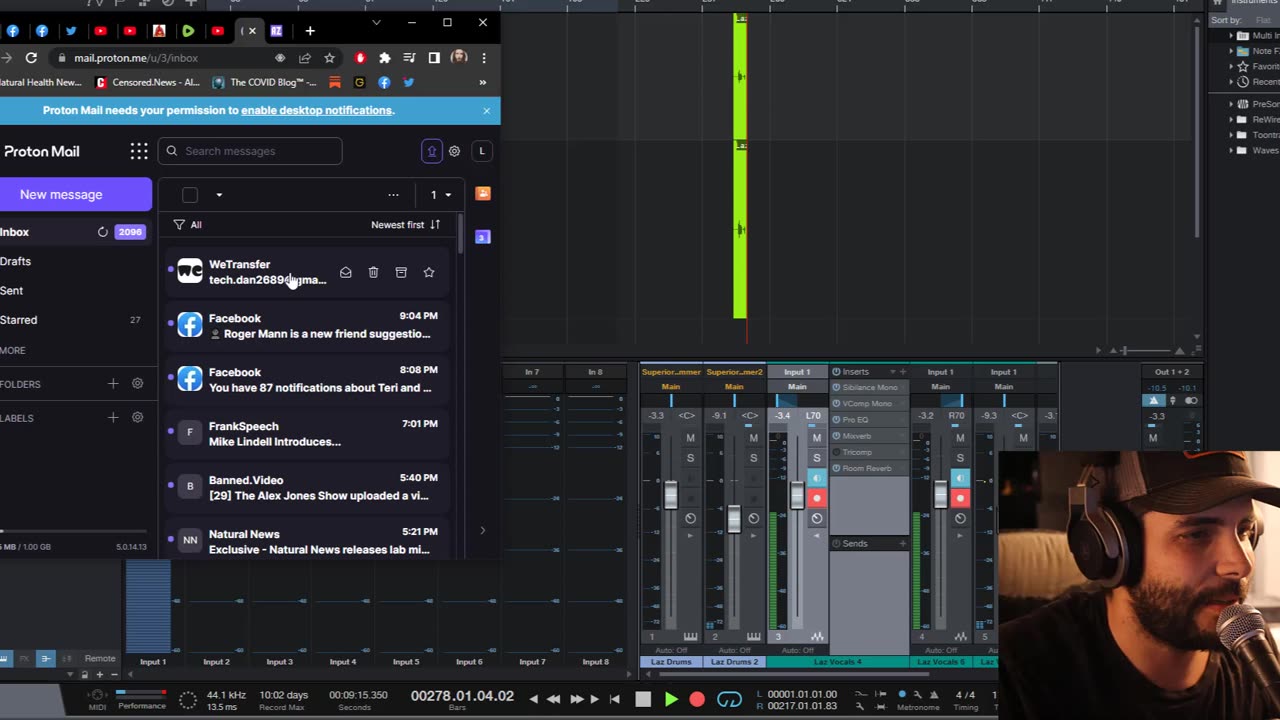The image size is (1280, 720).
Task: Add an insert with the Inserts plus icon
Action: point(902,372)
